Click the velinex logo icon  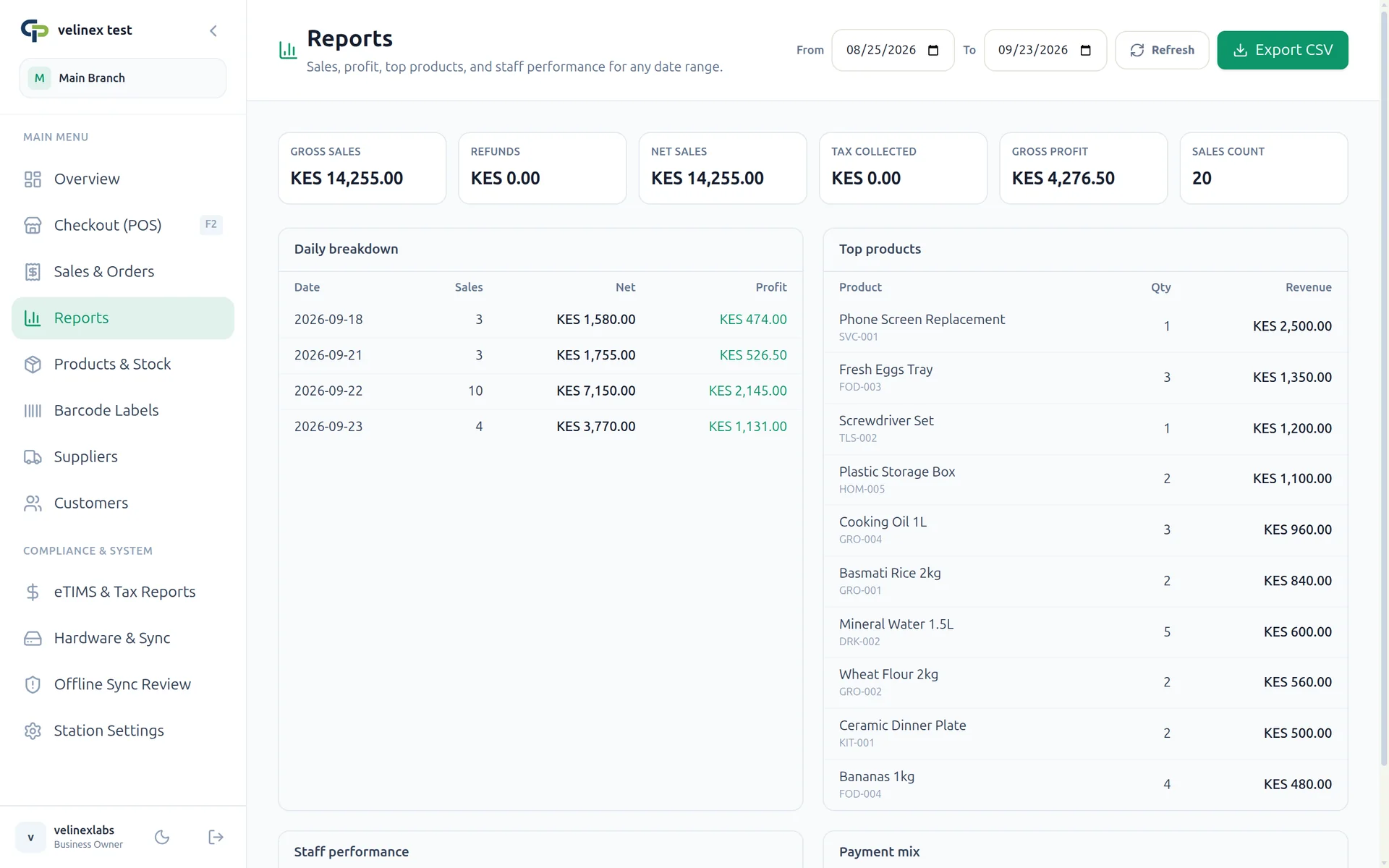[x=34, y=30]
